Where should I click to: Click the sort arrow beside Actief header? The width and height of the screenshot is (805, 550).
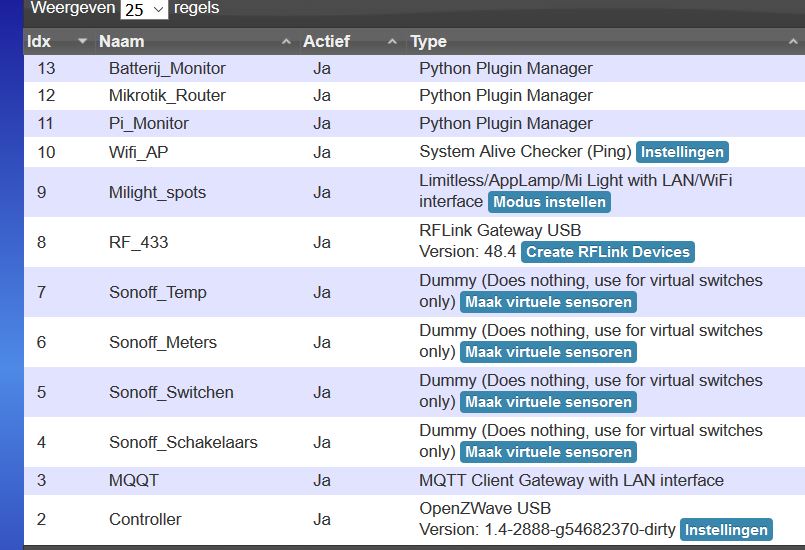coord(392,42)
